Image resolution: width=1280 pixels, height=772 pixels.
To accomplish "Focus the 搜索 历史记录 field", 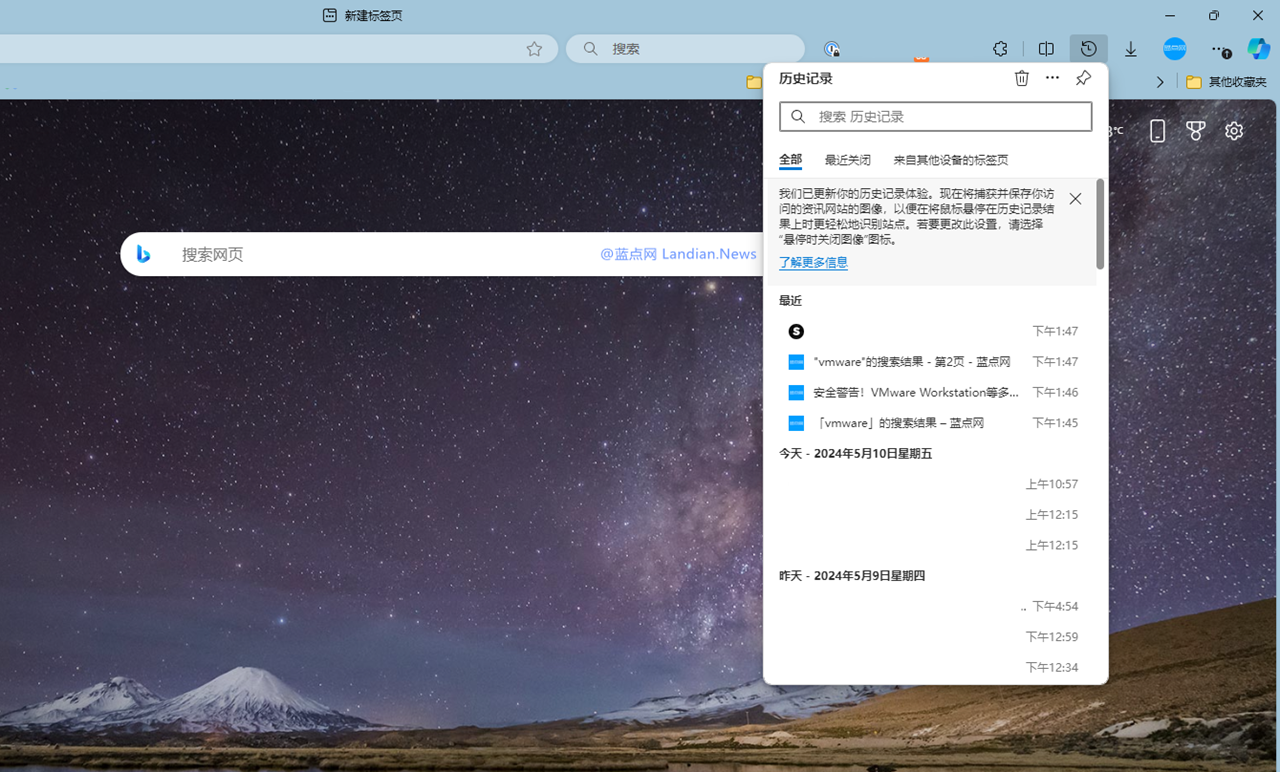I will (x=936, y=117).
